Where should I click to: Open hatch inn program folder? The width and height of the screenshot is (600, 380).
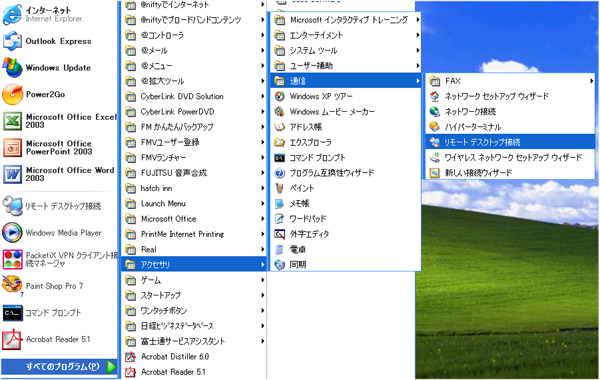point(194,188)
